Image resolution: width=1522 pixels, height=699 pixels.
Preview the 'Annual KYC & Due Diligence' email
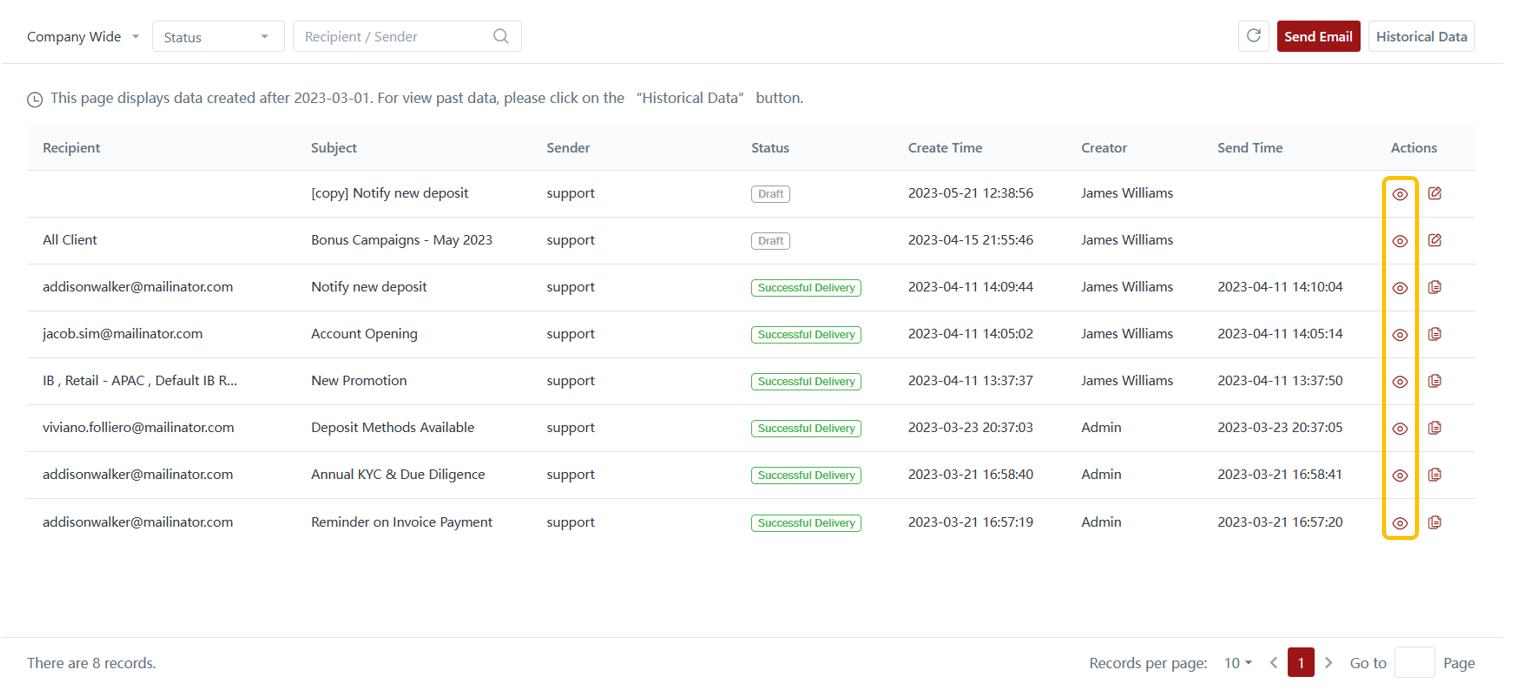click(1400, 475)
